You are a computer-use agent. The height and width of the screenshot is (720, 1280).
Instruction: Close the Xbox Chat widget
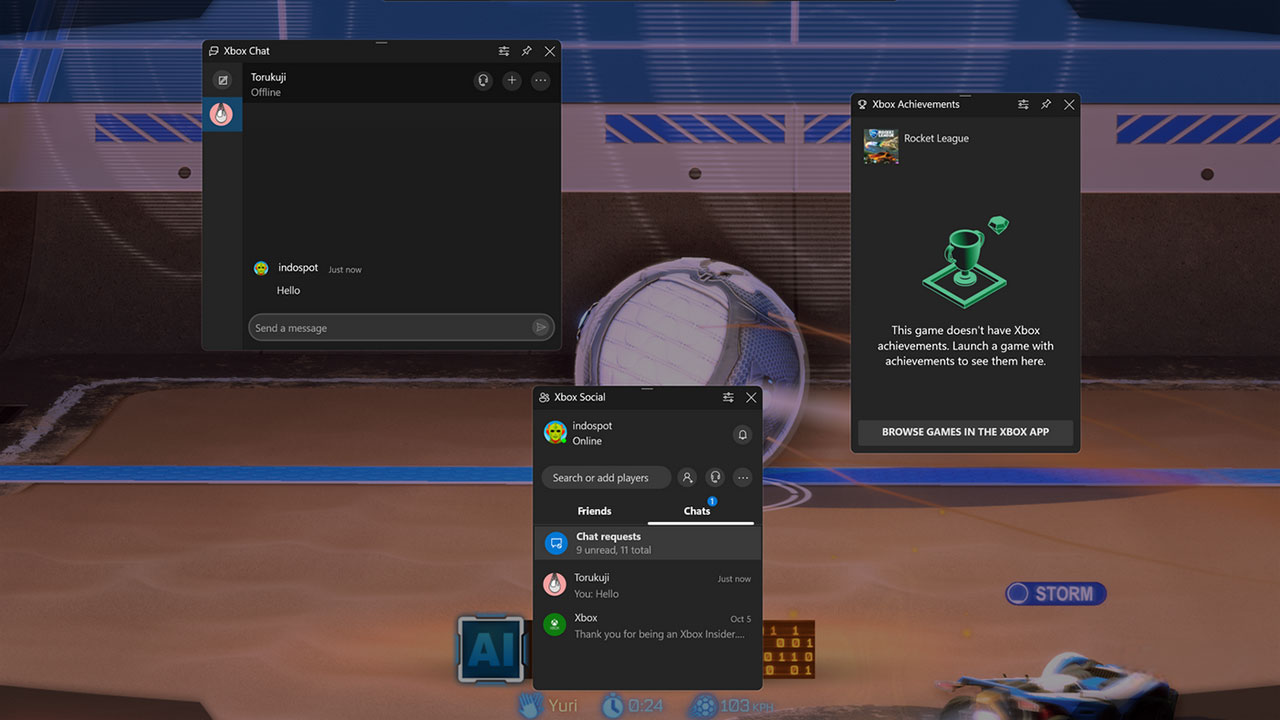click(550, 51)
